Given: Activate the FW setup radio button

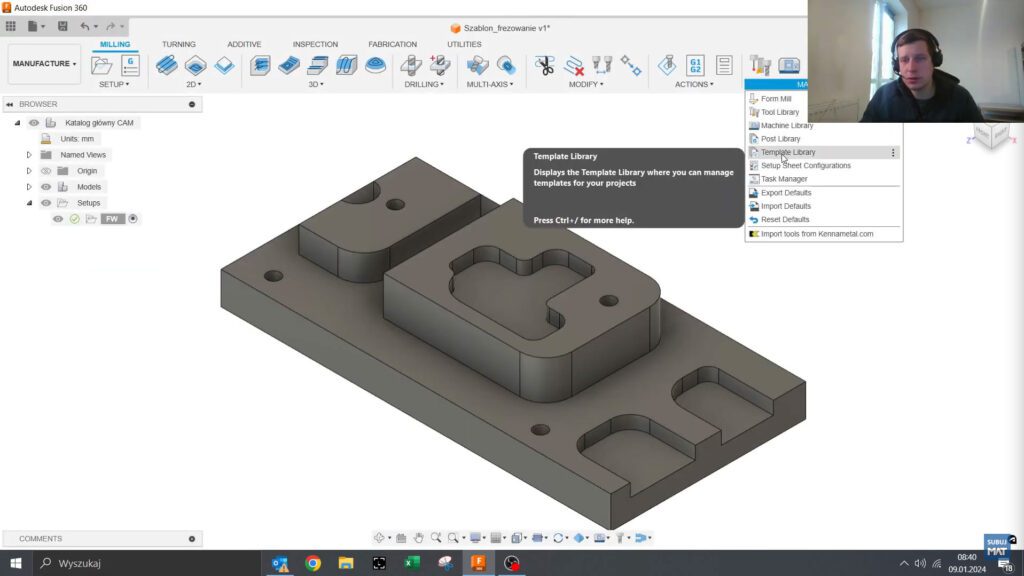Looking at the screenshot, I should click(x=133, y=219).
